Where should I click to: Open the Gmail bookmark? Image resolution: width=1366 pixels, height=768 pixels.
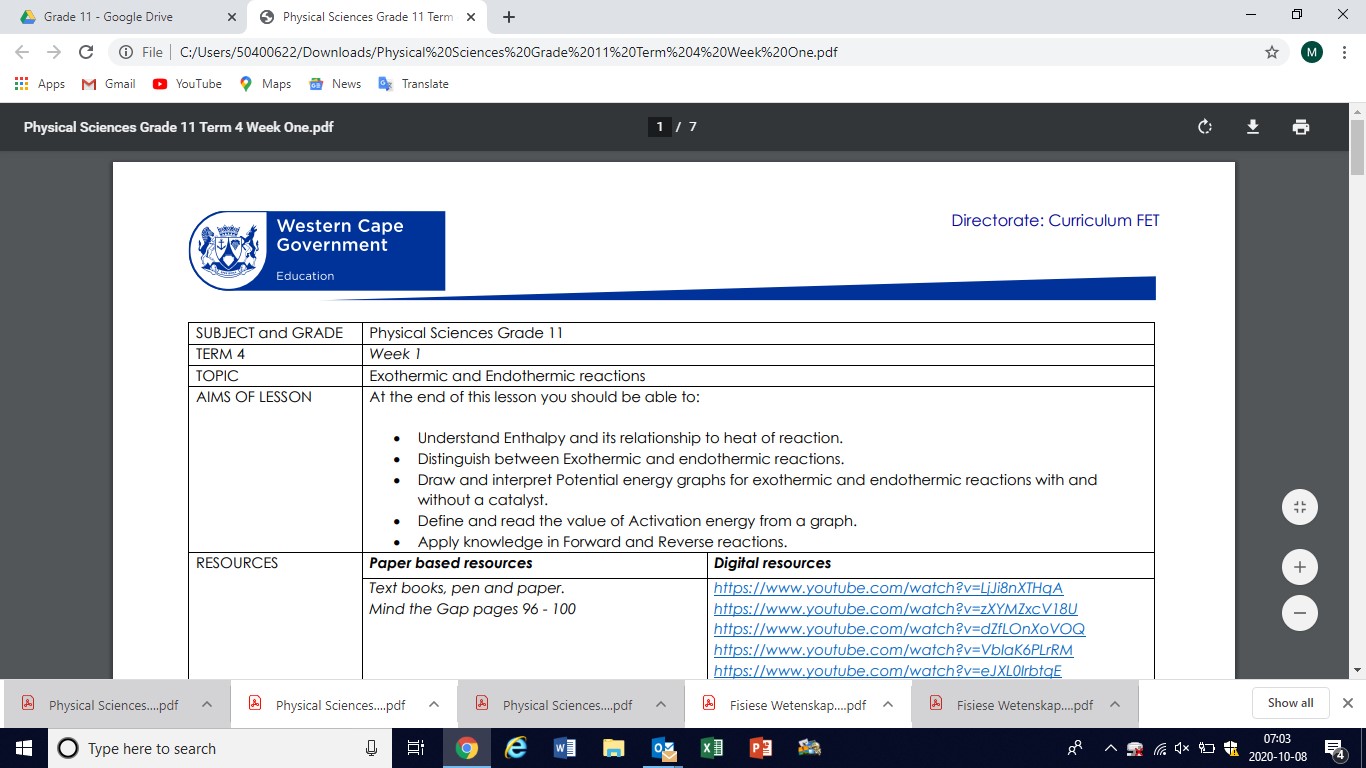108,84
